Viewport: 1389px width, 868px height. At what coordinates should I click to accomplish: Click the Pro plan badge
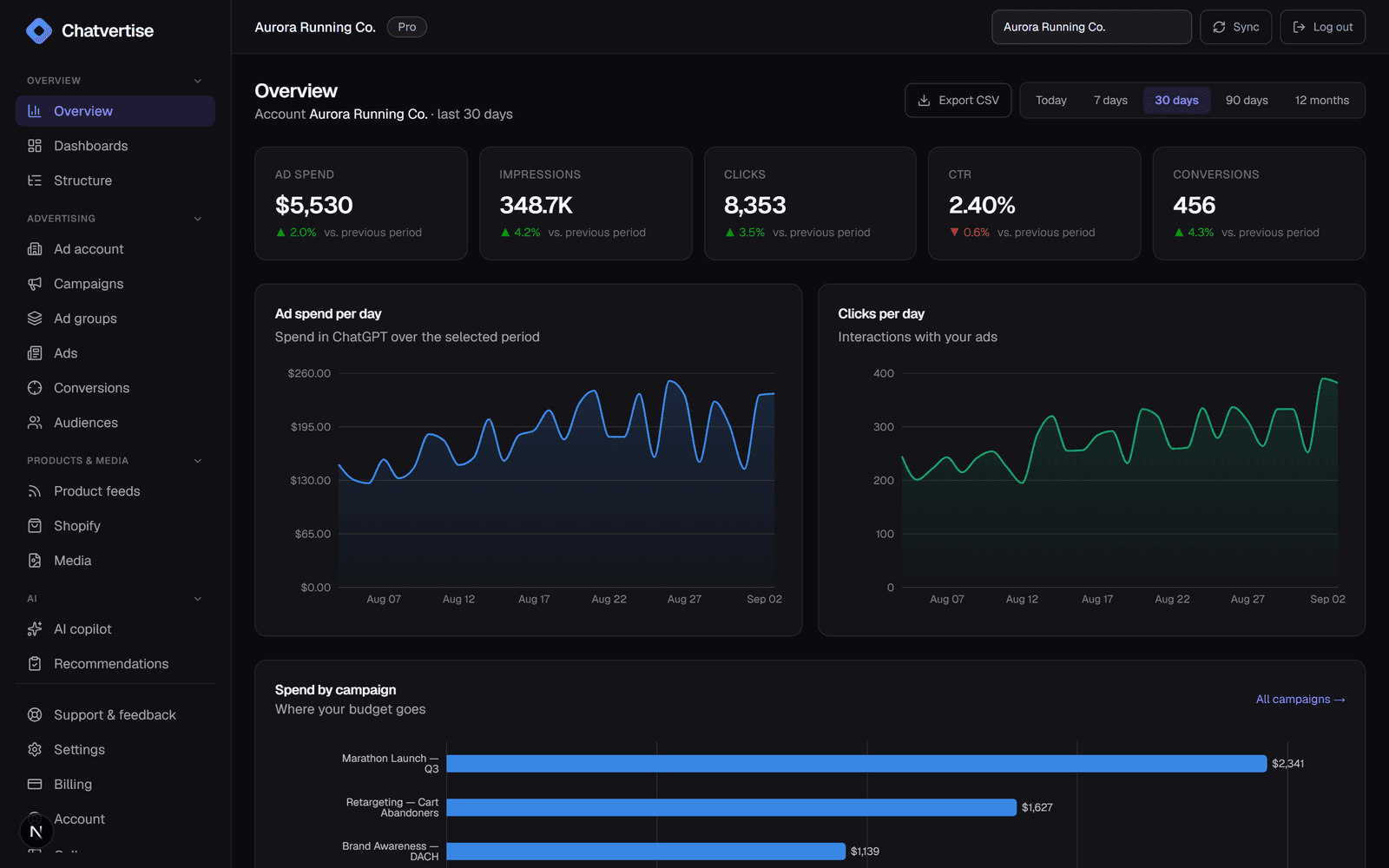406,27
